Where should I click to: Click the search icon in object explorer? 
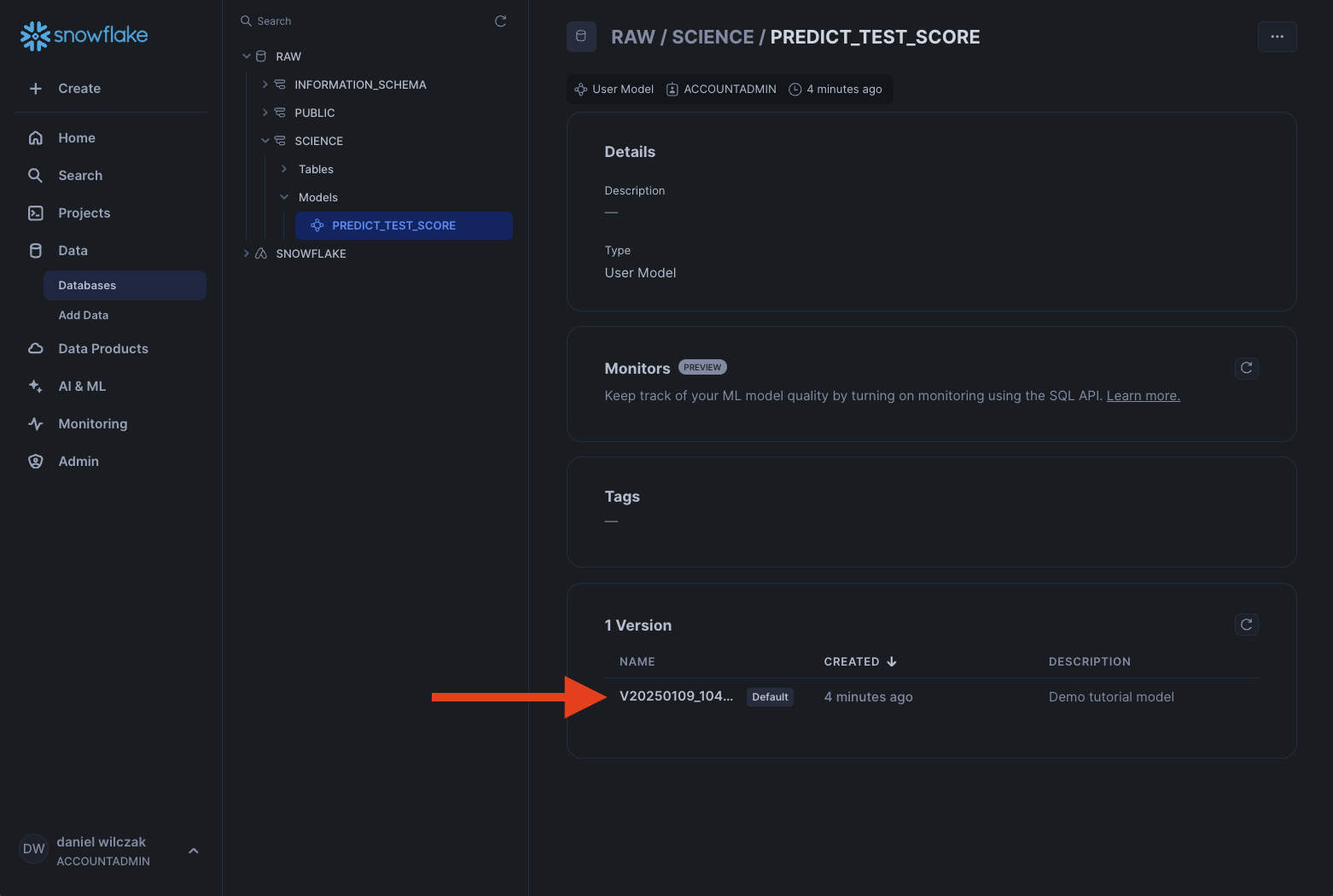(x=246, y=20)
